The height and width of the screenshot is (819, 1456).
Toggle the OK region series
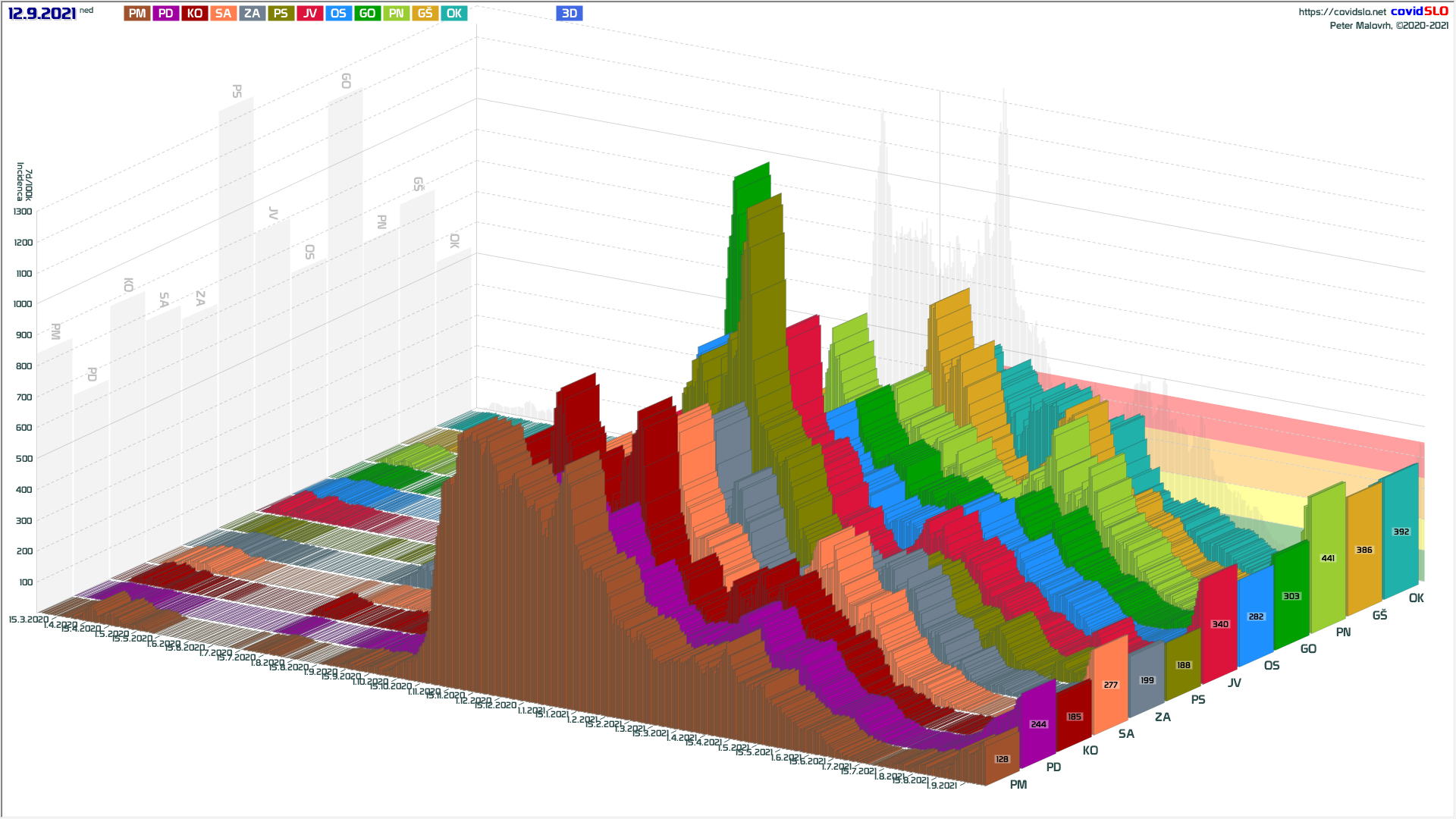pos(454,13)
